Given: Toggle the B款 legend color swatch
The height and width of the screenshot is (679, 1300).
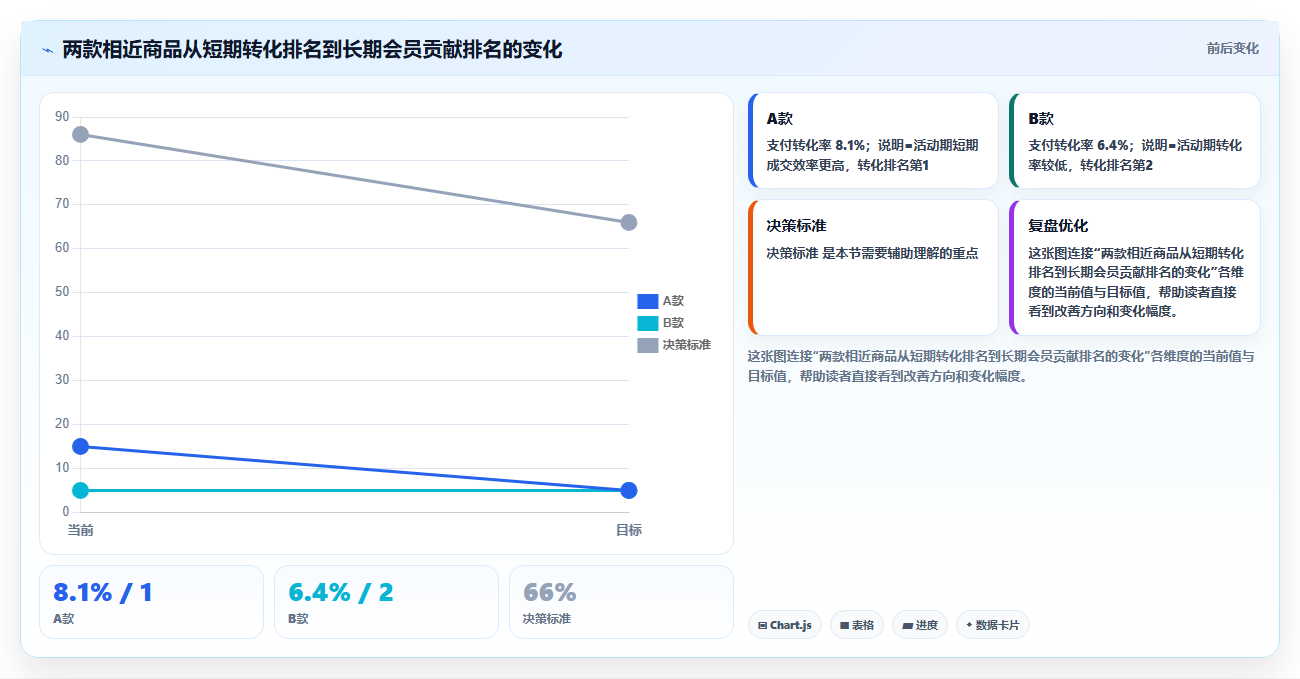Looking at the screenshot, I should click(648, 323).
